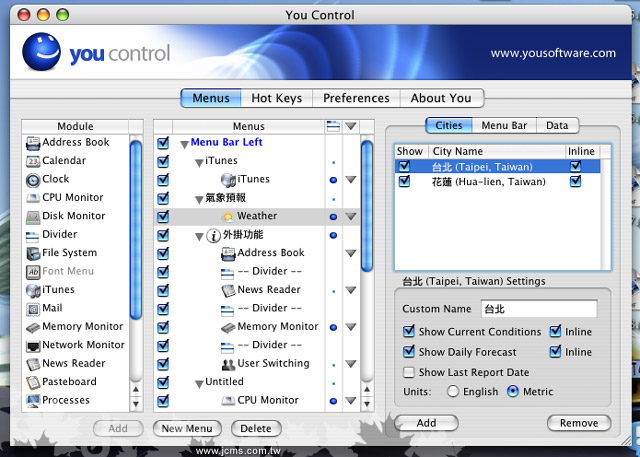Select the CPU Monitor icon in Module list
640x457 pixels.
tap(33, 198)
